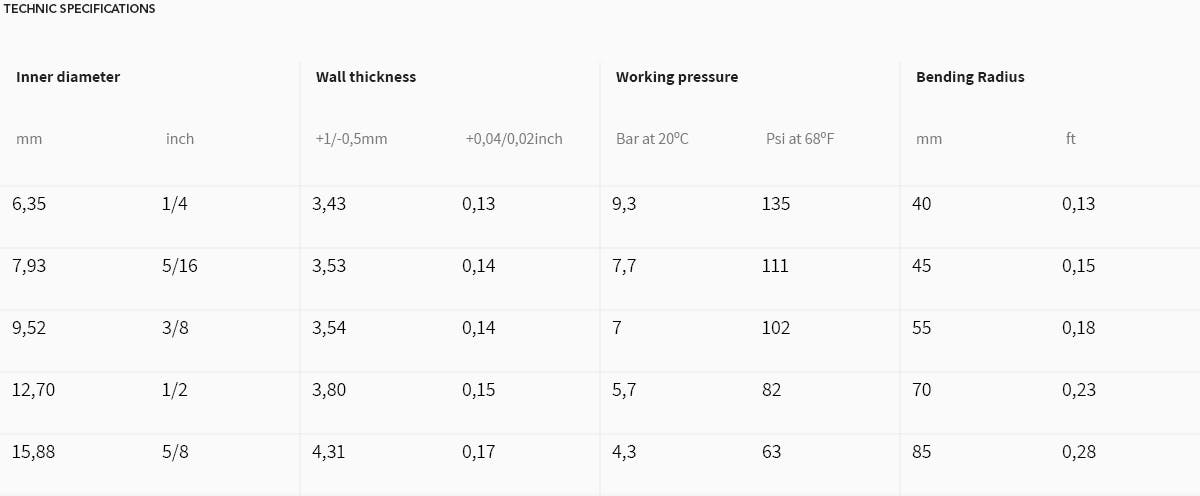
Task: Select the "+1/-0,5mm" tolerance subheader
Action: tap(351, 139)
